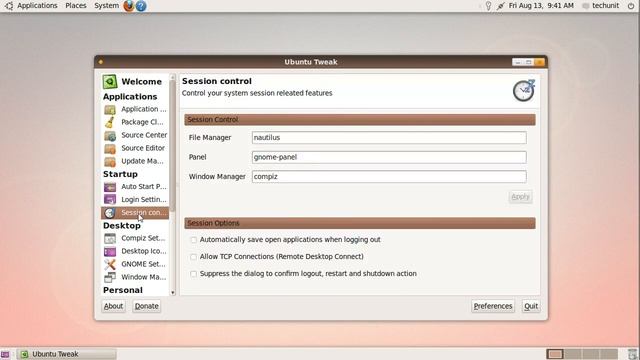This screenshot has height=360, width=640.
Task: Click the sidebar scrollbar thumb
Action: tap(173, 145)
